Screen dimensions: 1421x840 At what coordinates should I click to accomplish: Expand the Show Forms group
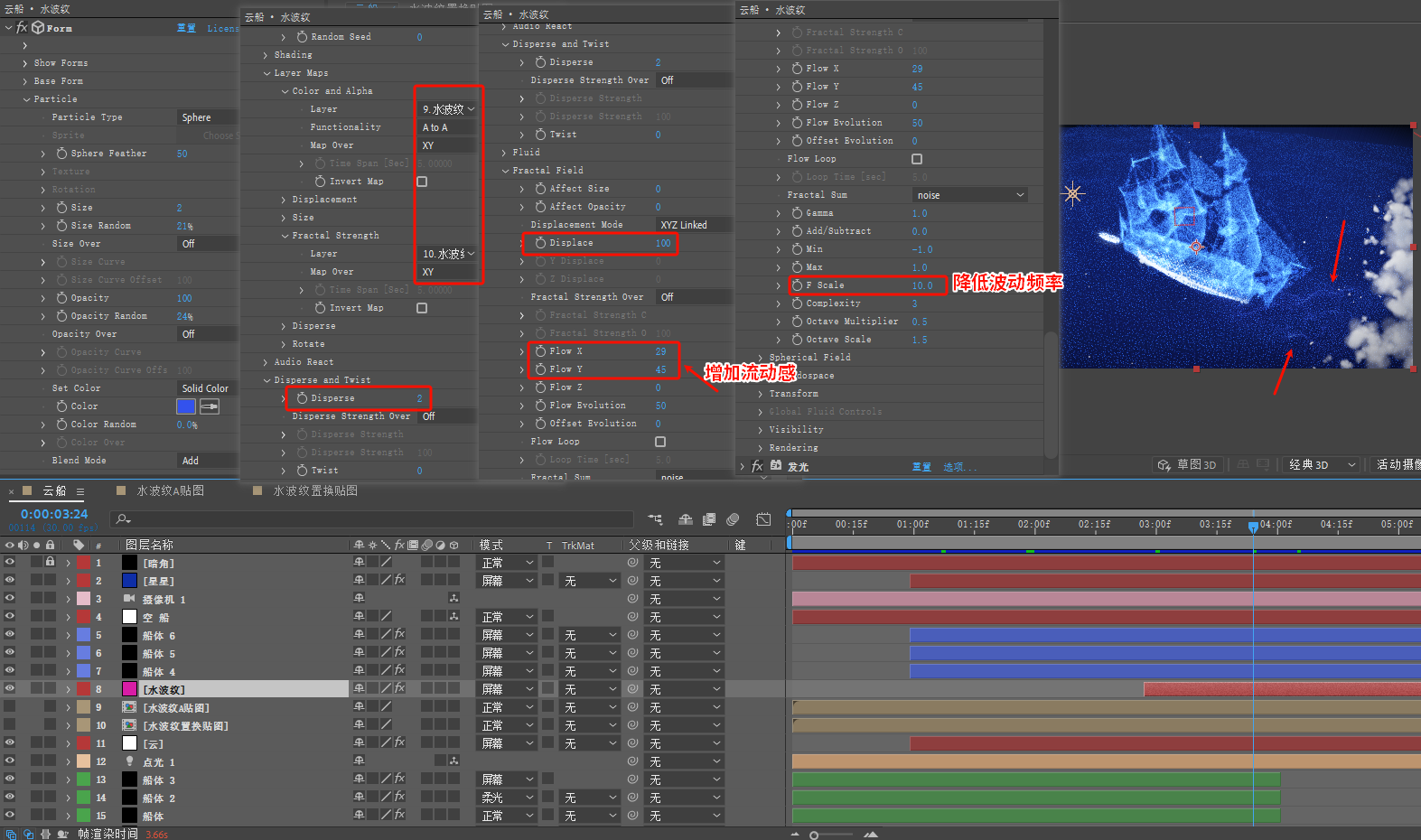coord(25,63)
